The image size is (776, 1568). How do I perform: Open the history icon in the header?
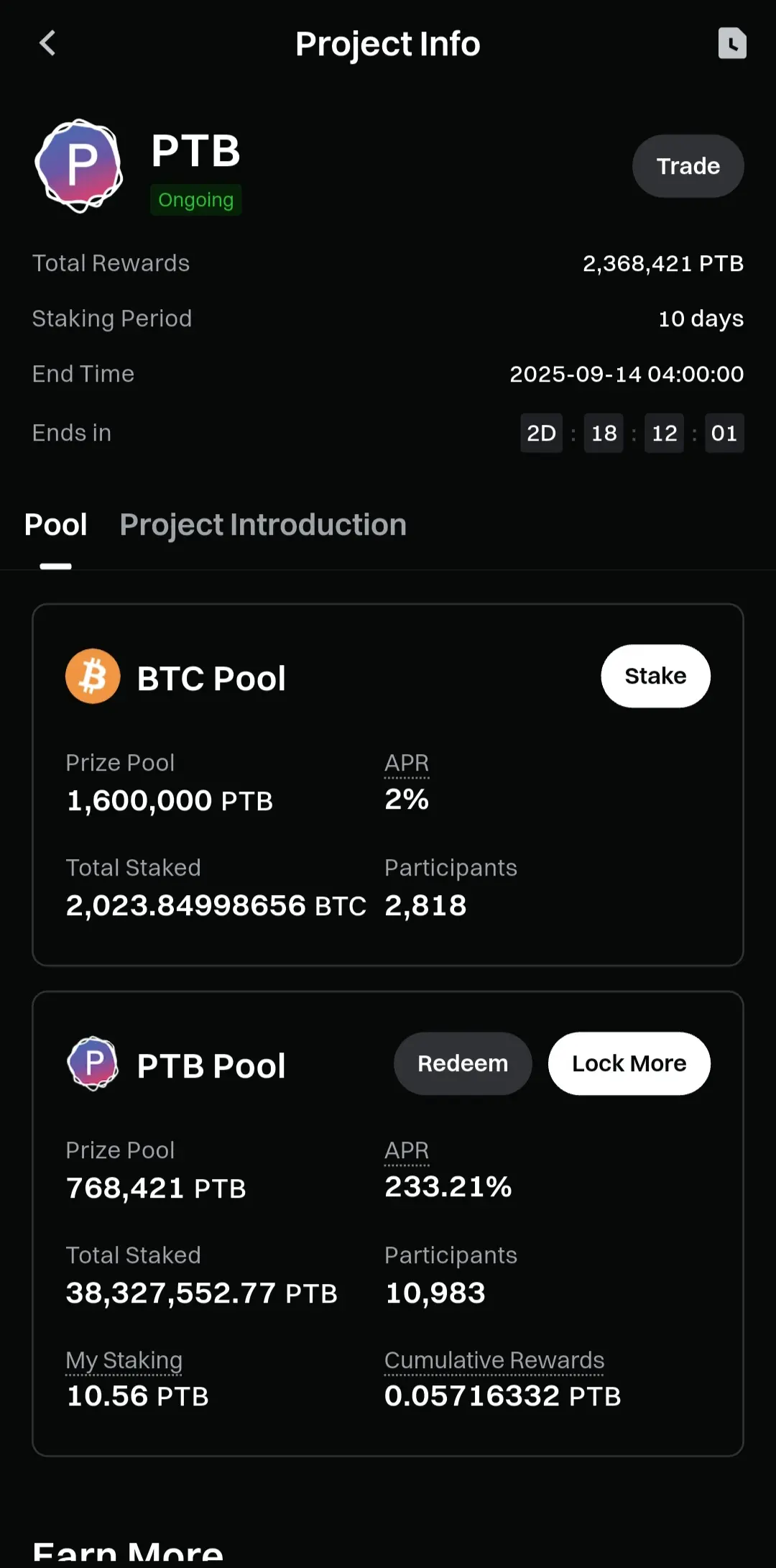click(x=732, y=43)
